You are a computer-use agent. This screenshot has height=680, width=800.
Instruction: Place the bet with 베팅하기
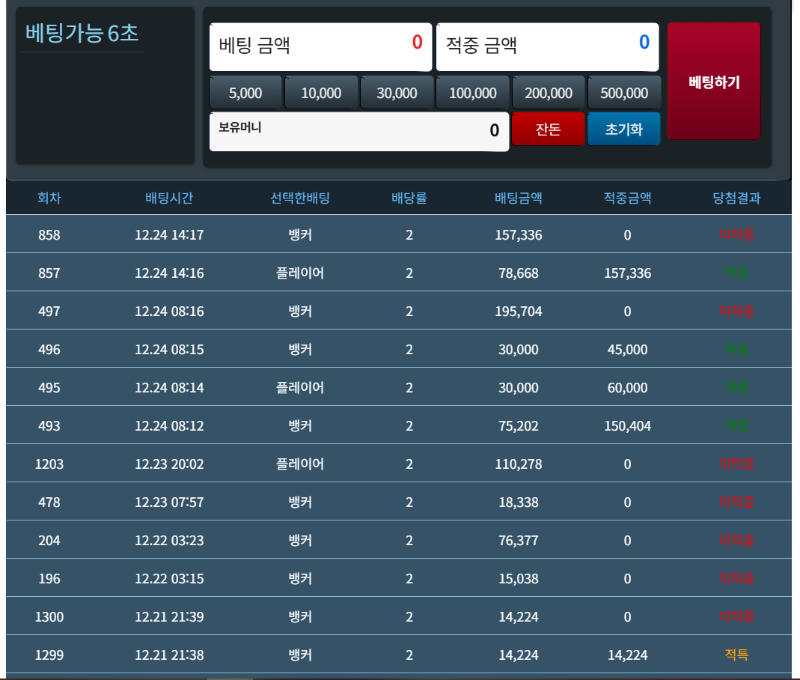tap(714, 82)
